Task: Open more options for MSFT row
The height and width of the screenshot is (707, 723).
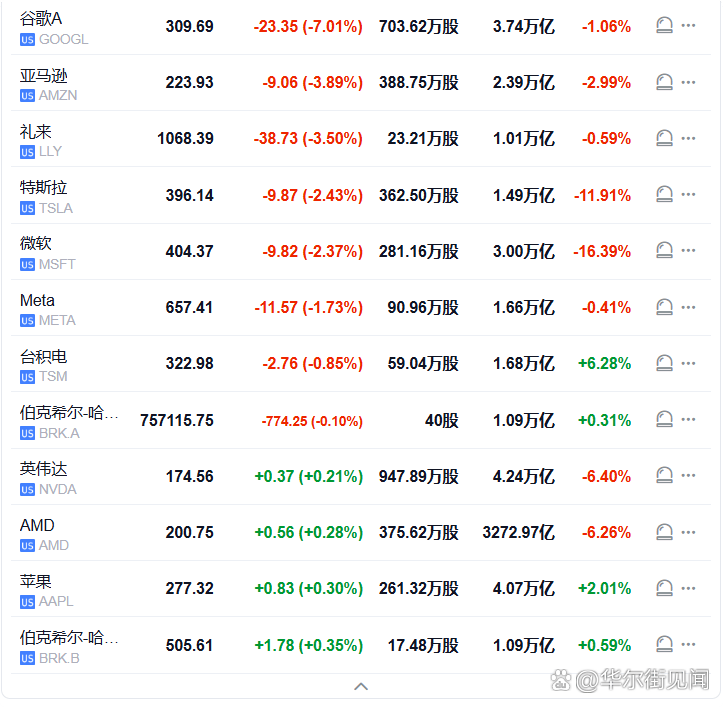Action: [x=688, y=250]
